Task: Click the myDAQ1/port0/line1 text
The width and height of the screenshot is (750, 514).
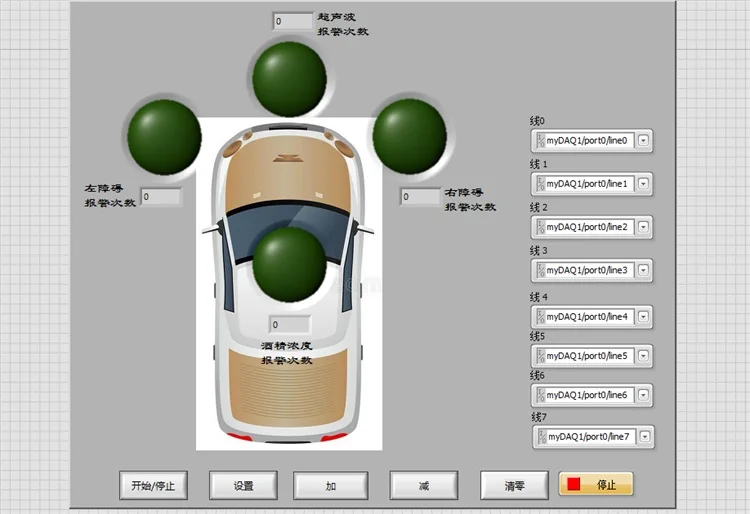Action: click(586, 184)
